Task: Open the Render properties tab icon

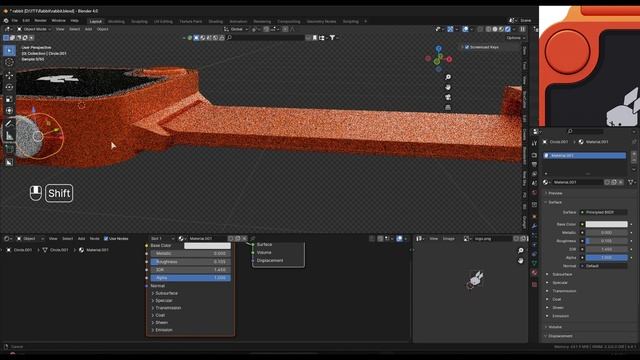Action: (x=534, y=155)
